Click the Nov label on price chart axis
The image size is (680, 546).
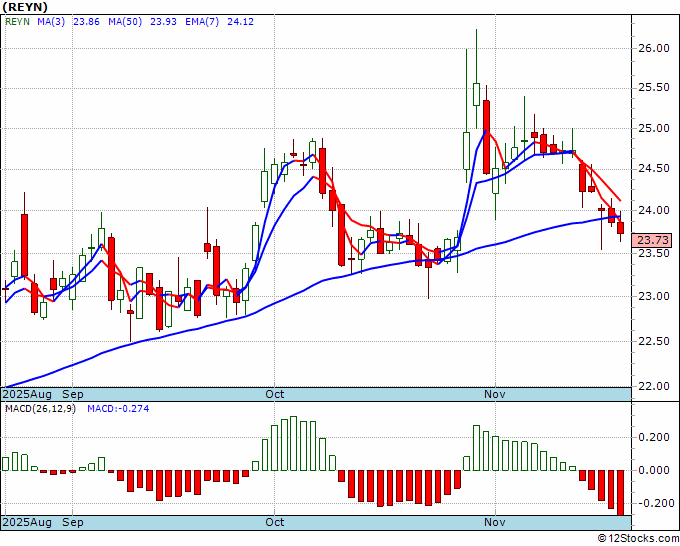(x=495, y=394)
